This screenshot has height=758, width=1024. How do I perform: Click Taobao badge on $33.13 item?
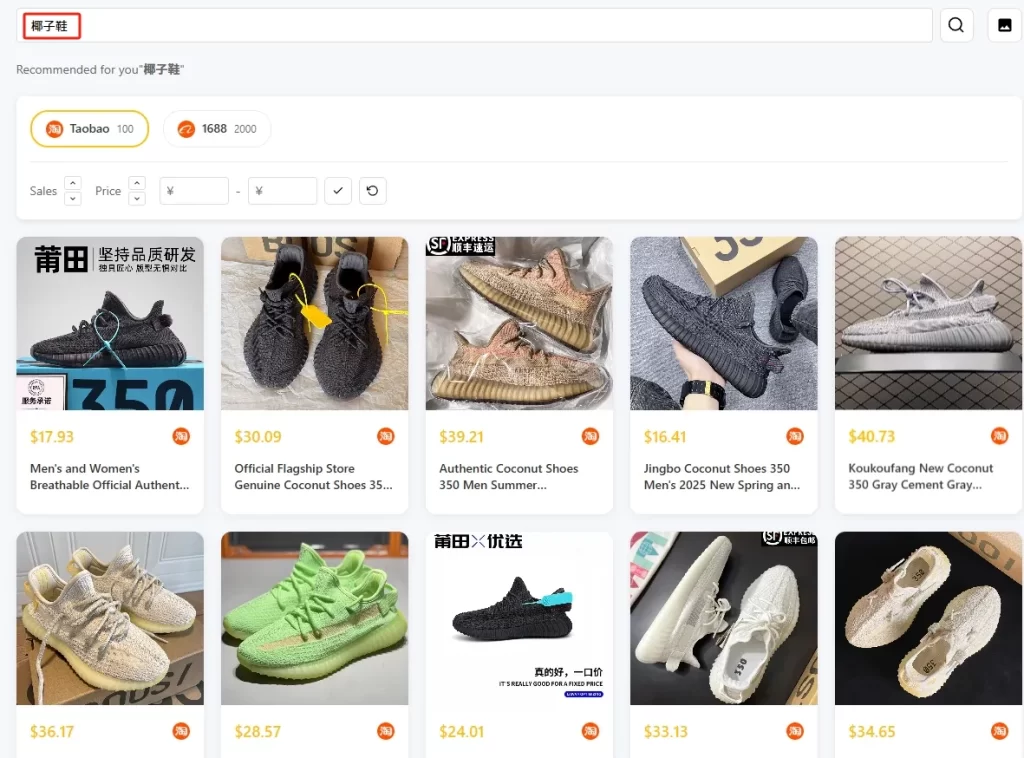point(795,731)
